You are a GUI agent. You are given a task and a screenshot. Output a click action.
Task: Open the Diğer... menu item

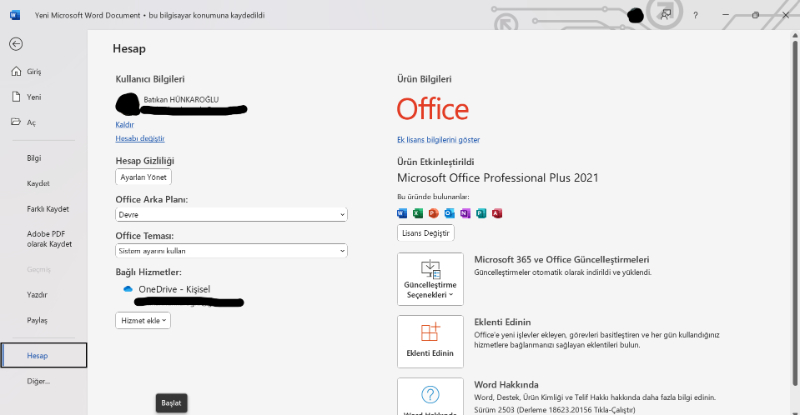point(38,381)
